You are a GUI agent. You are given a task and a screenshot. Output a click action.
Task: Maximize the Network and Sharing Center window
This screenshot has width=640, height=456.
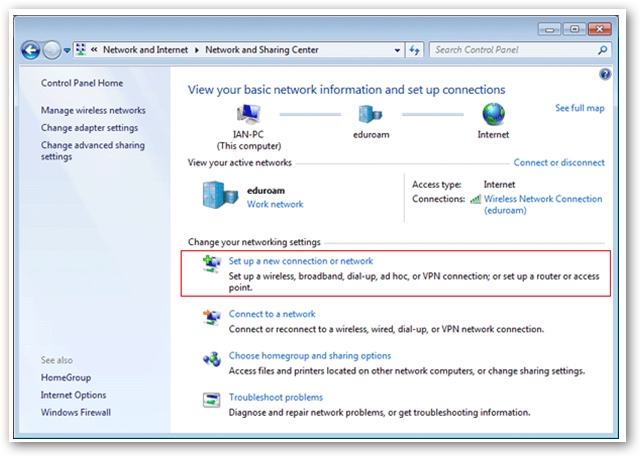(574, 29)
